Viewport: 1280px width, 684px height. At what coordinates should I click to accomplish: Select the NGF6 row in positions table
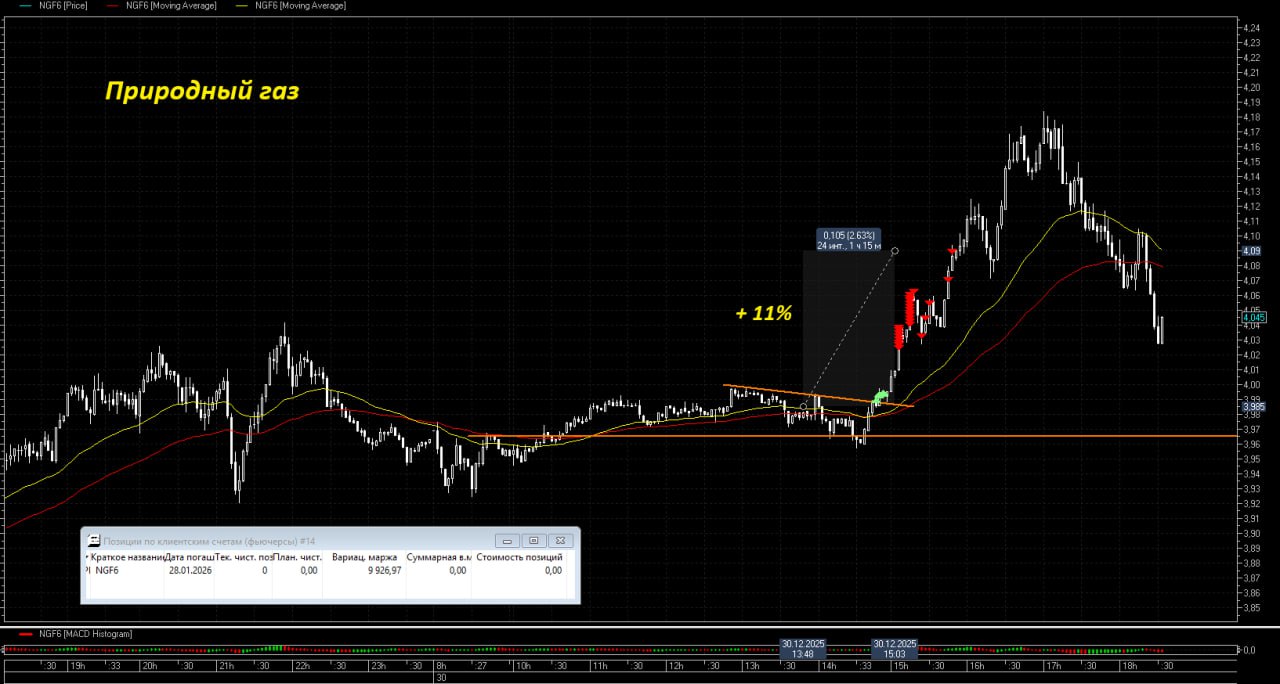[106, 570]
